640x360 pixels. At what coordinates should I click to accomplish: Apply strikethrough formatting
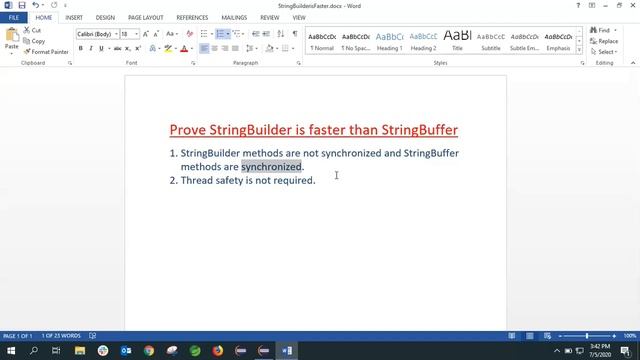(118, 49)
